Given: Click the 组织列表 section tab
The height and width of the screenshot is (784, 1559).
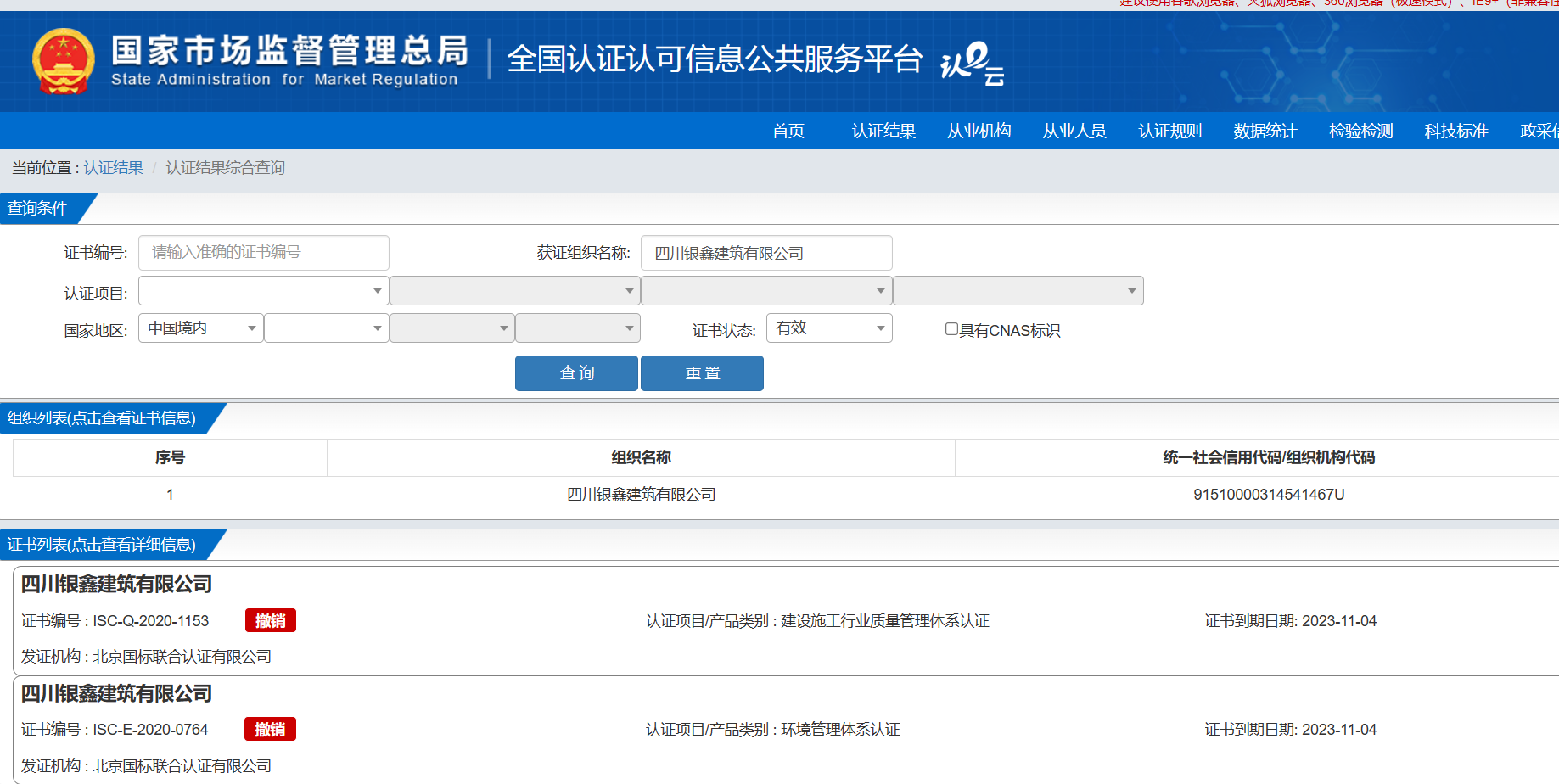Looking at the screenshot, I should click(102, 418).
